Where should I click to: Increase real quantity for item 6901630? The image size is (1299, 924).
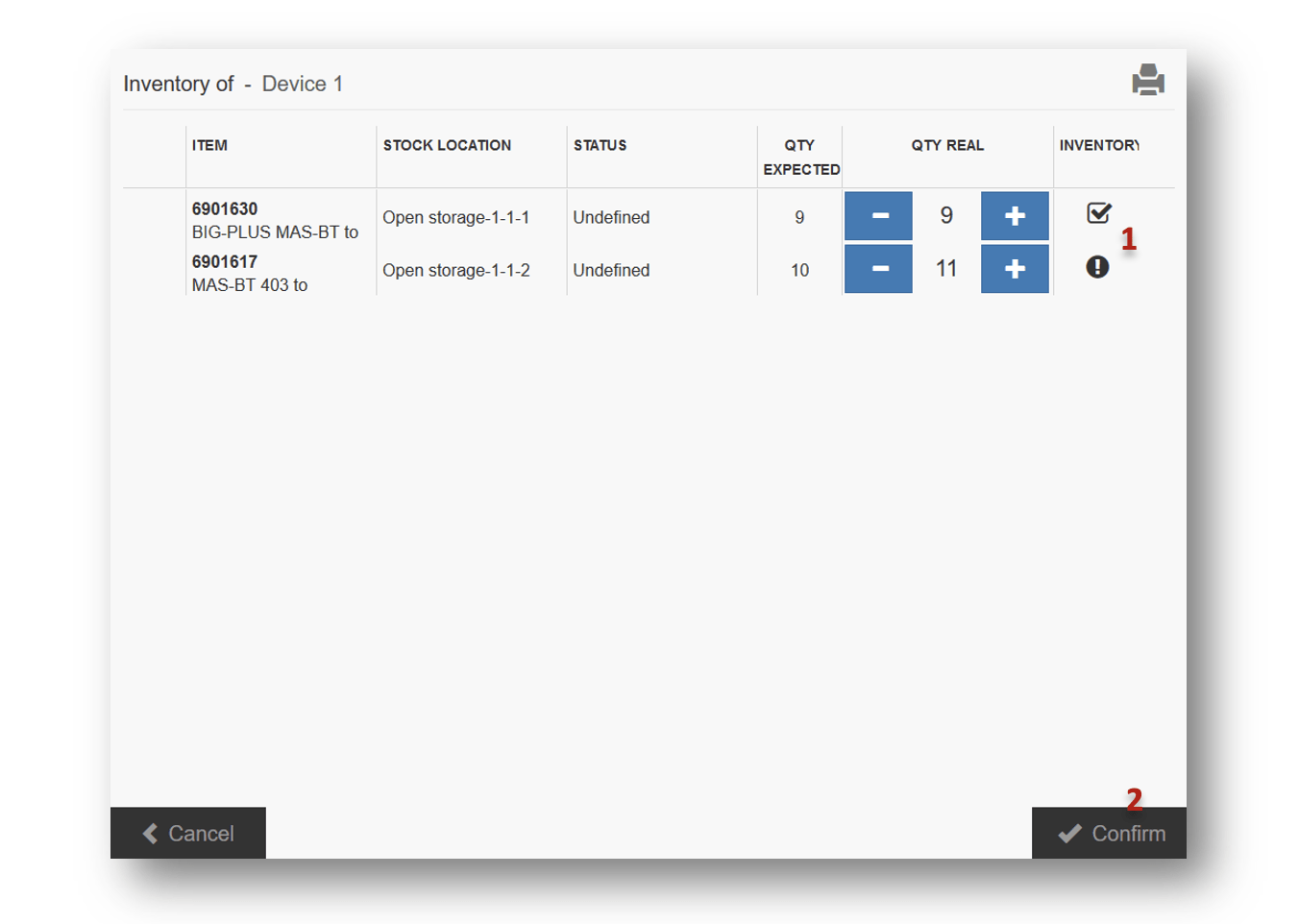pos(1014,216)
